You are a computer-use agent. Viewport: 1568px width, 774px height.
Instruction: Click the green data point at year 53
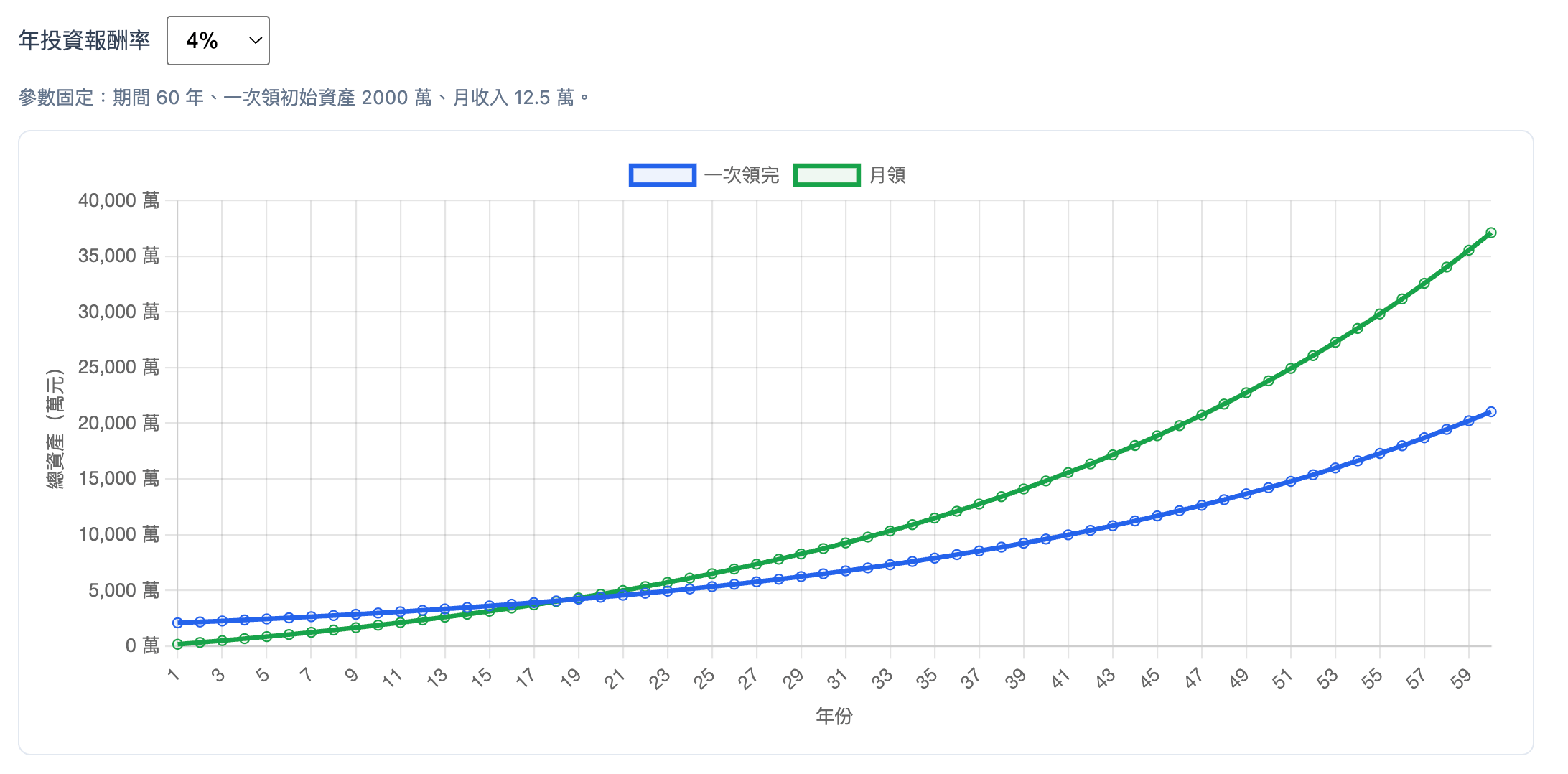click(x=1335, y=342)
